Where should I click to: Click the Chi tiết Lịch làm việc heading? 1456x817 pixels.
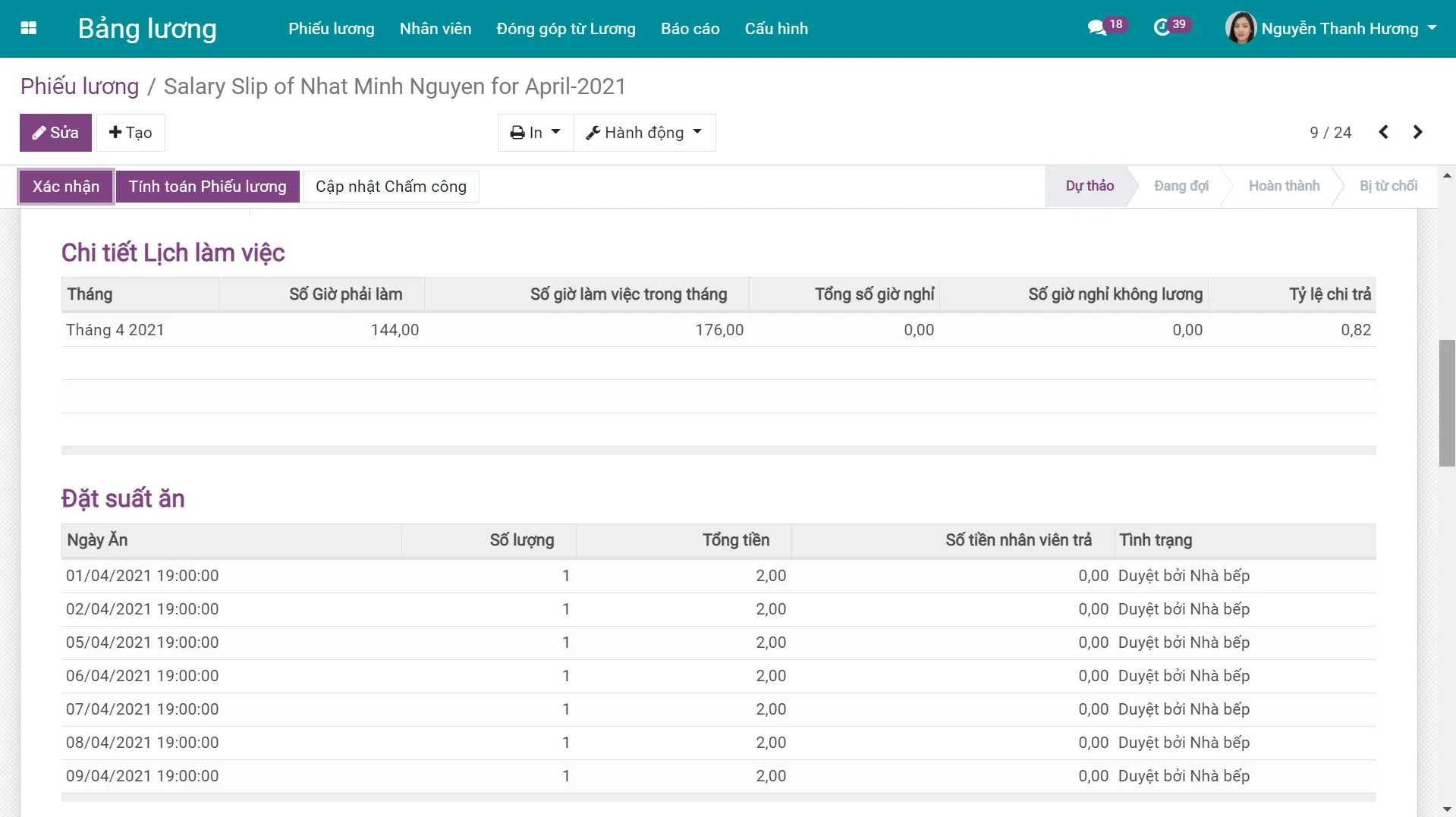(173, 253)
